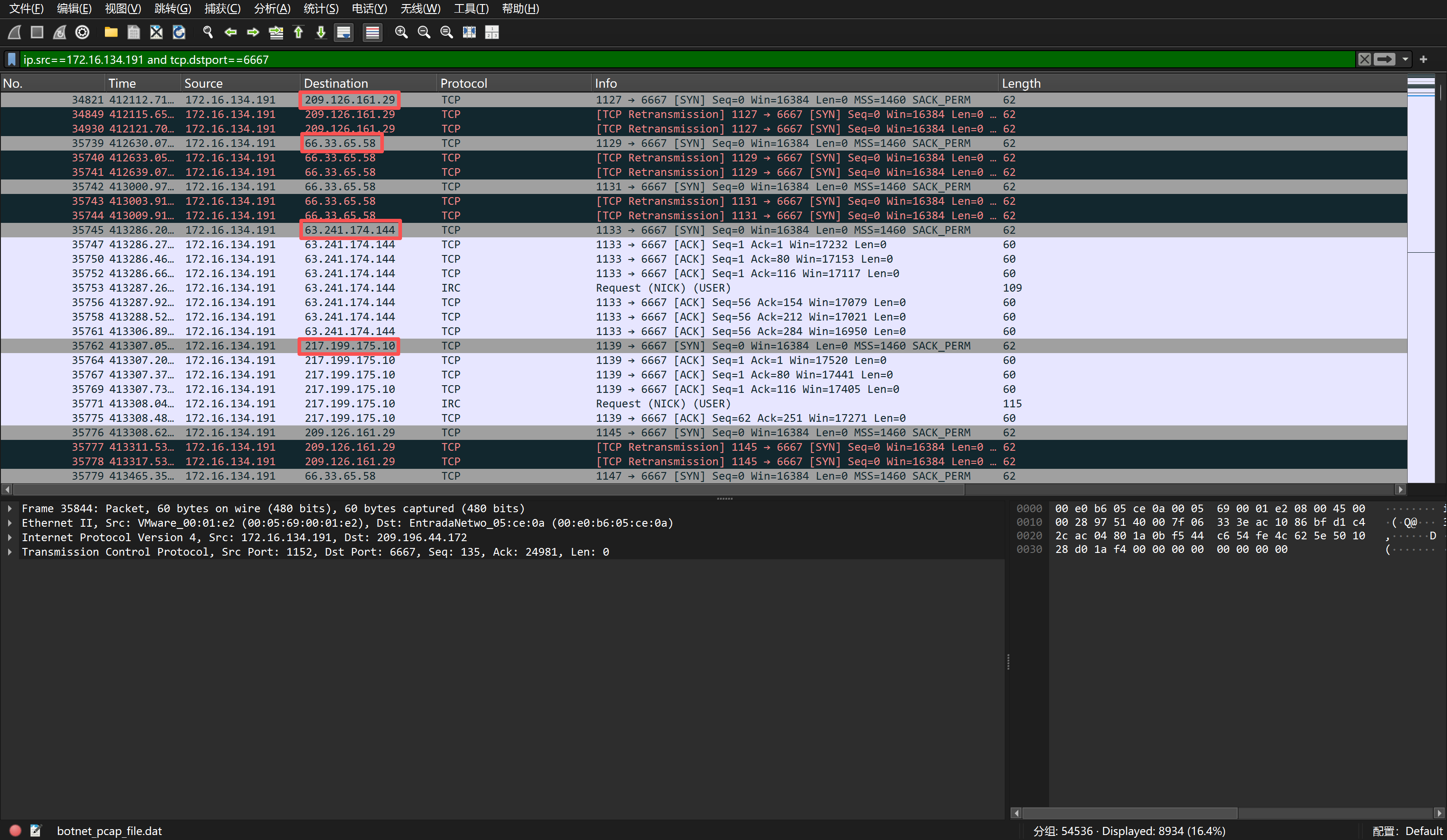Open capture options gear icon

83,32
